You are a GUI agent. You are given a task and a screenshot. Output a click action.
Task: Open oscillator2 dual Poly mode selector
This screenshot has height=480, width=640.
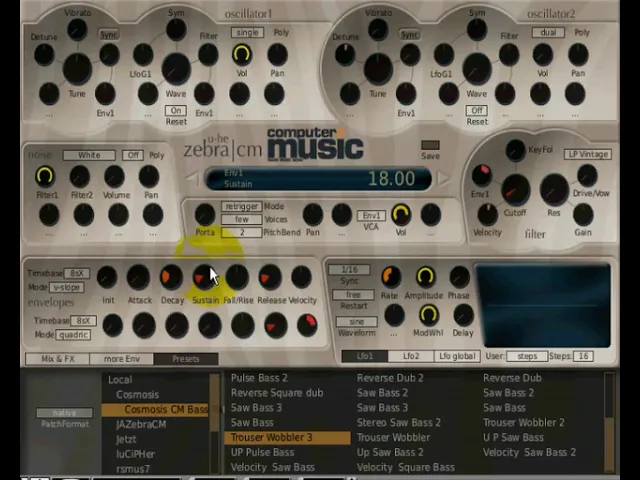(548, 32)
